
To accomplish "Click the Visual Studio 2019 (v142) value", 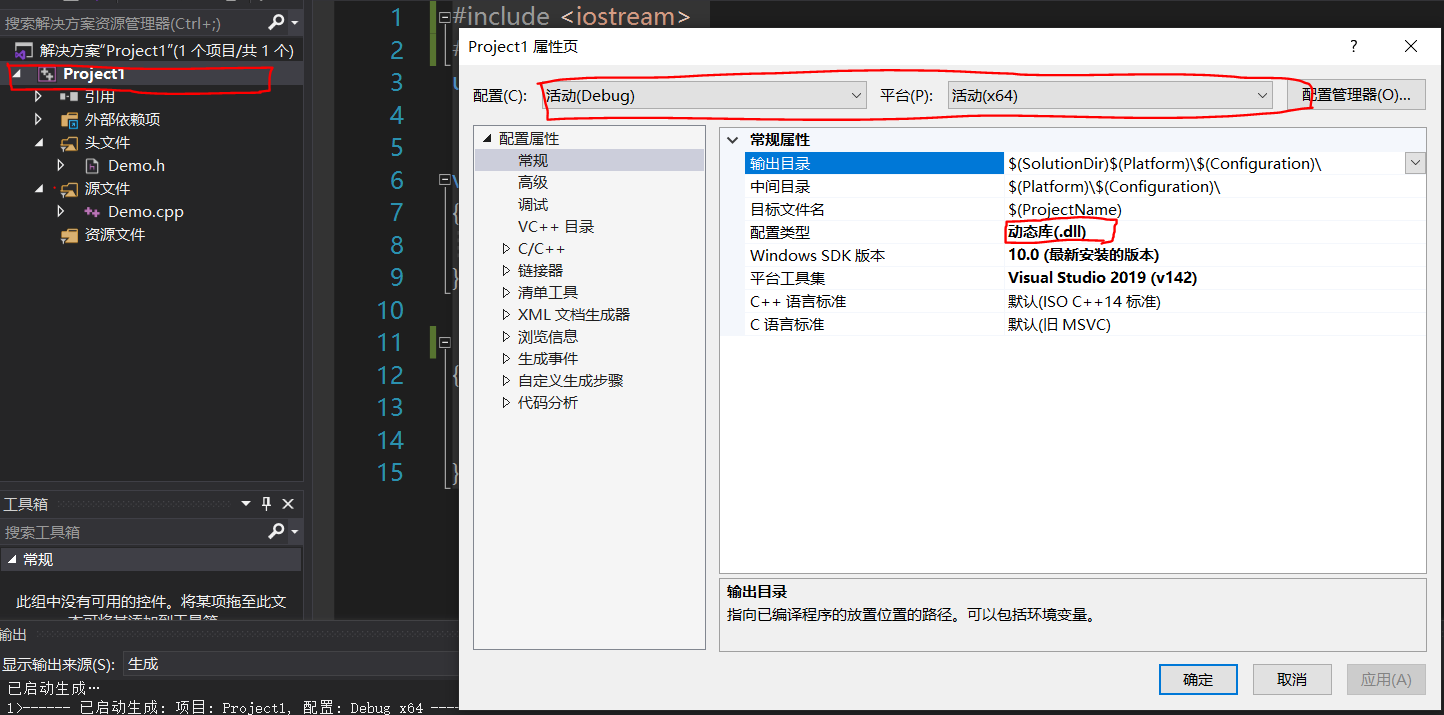I will 1102,279.
